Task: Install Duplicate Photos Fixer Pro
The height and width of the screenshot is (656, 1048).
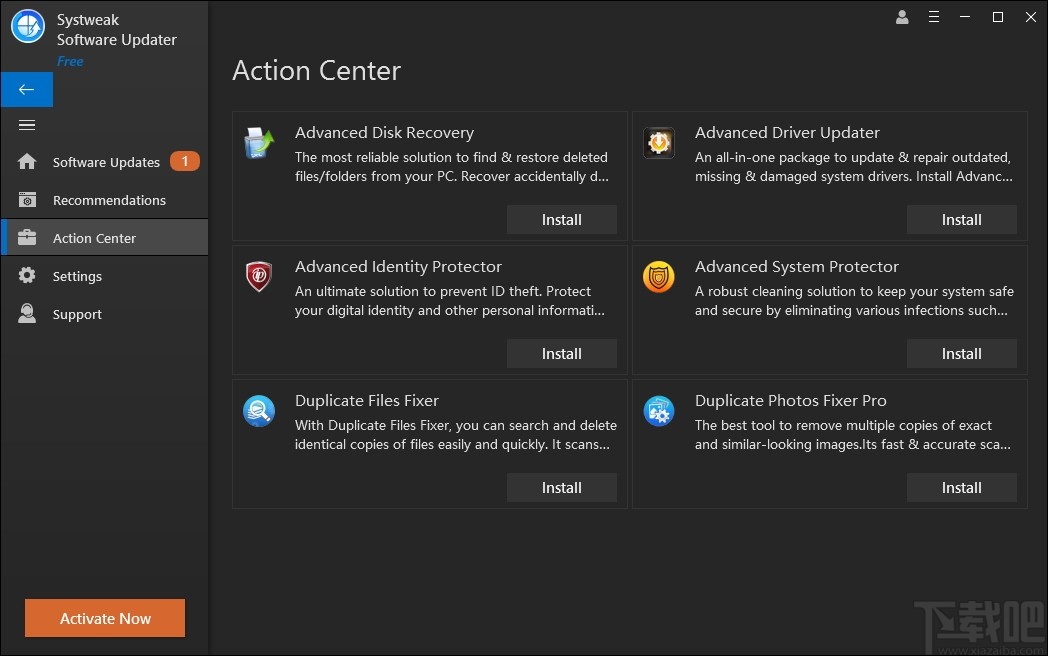Action: (962, 487)
